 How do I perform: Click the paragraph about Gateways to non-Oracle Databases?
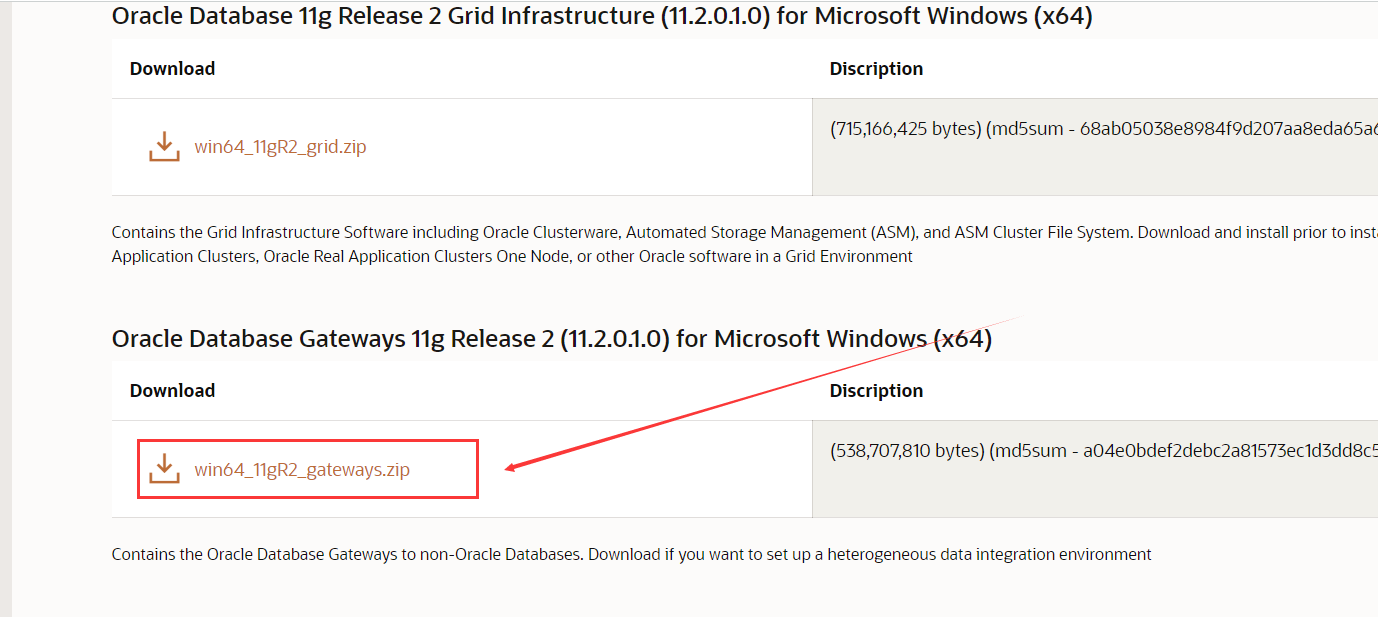[x=632, y=554]
